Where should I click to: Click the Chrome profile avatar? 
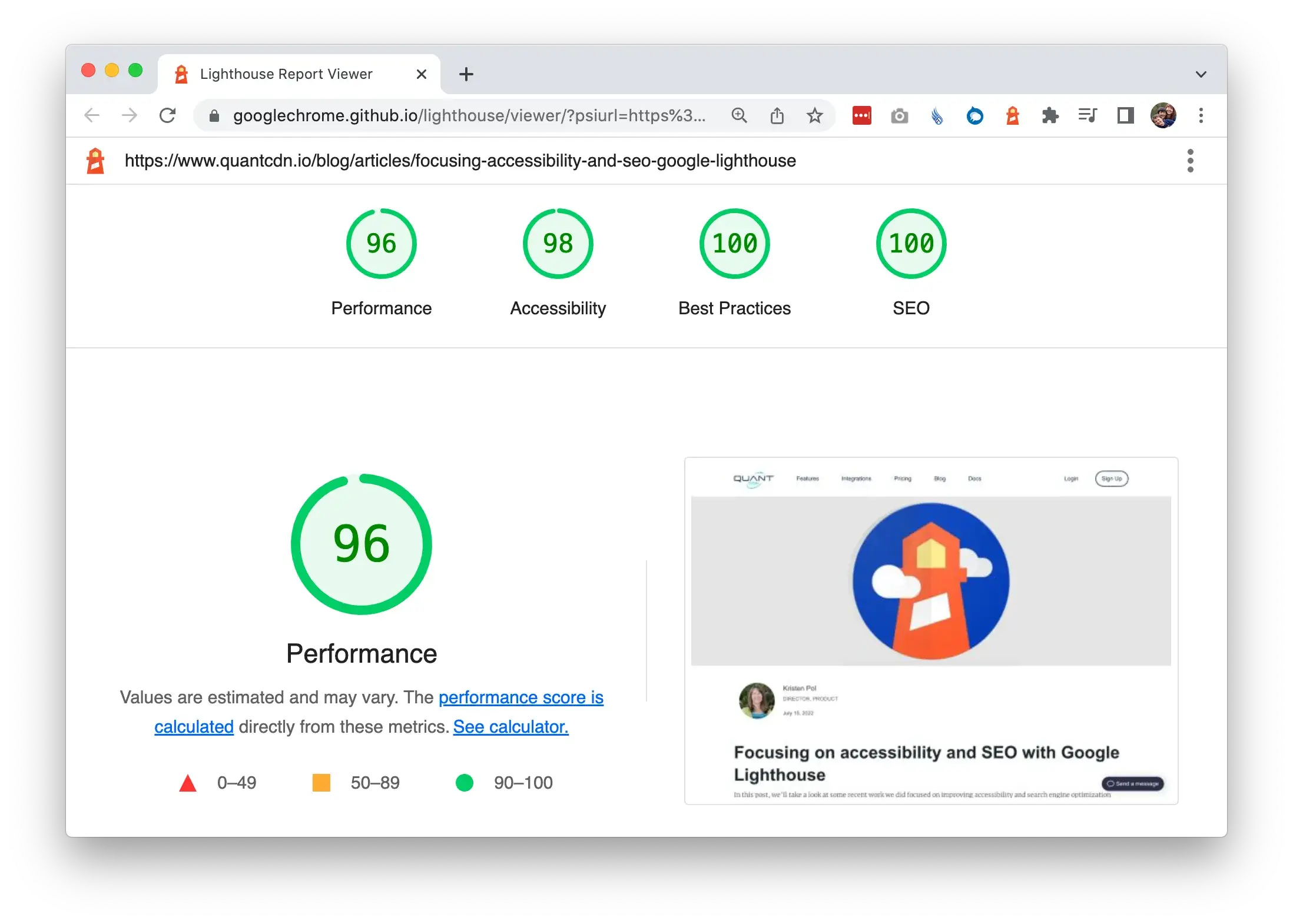point(1163,115)
